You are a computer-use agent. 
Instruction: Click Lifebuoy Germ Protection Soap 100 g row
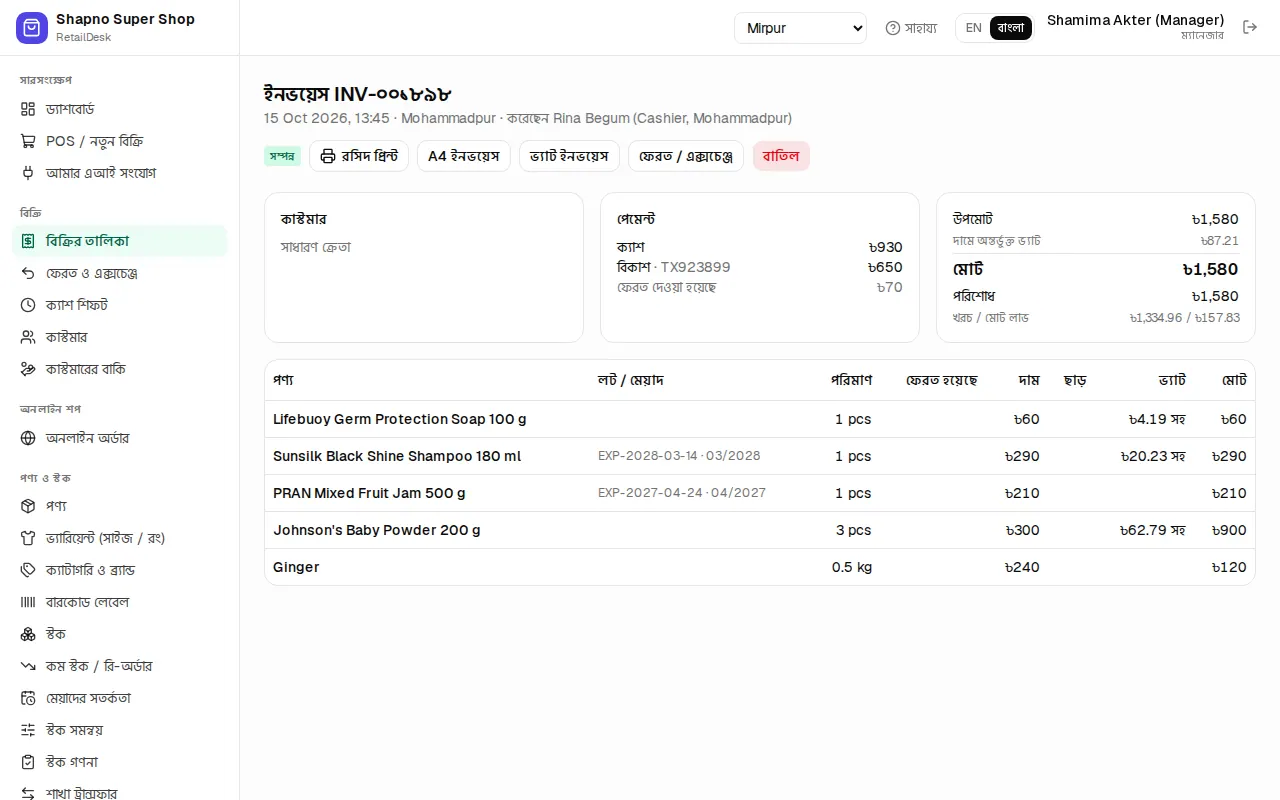(760, 419)
